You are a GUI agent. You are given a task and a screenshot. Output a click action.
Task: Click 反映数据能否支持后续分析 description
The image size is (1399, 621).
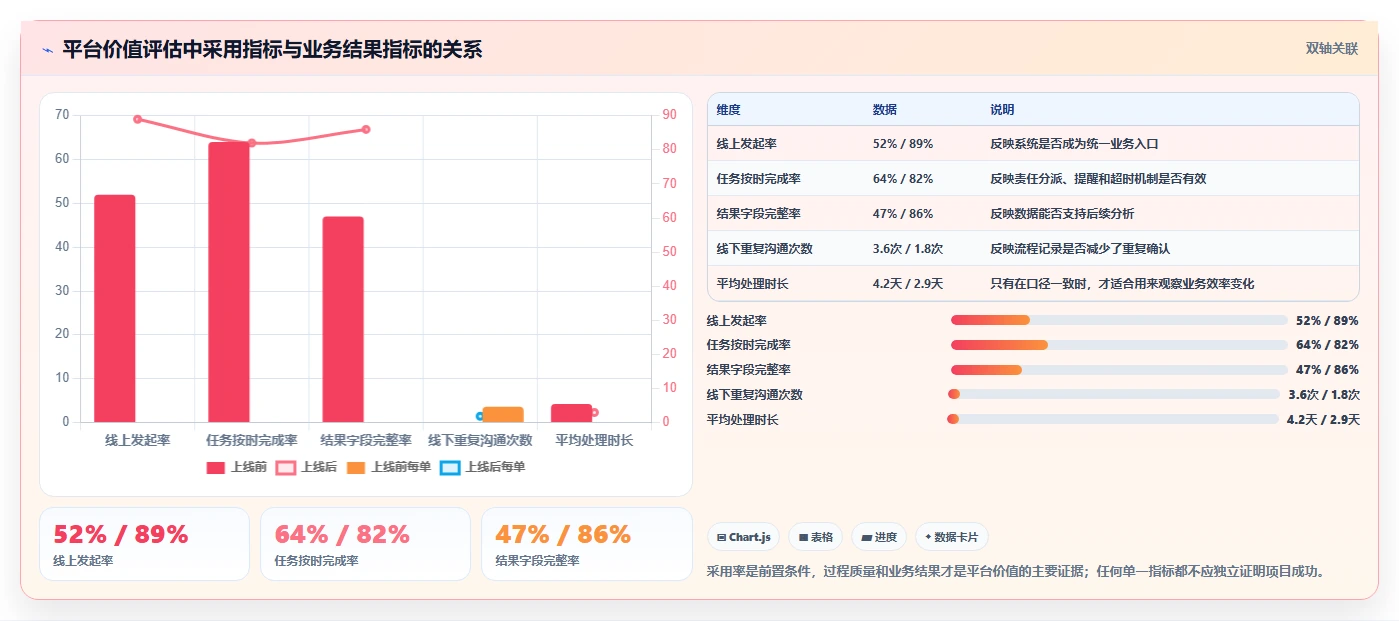coord(1062,214)
